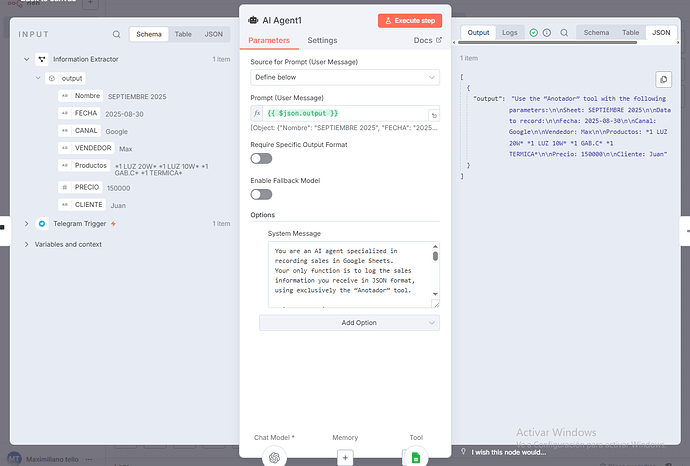
Task: Click the search icon in INPUT panel
Action: (116, 34)
